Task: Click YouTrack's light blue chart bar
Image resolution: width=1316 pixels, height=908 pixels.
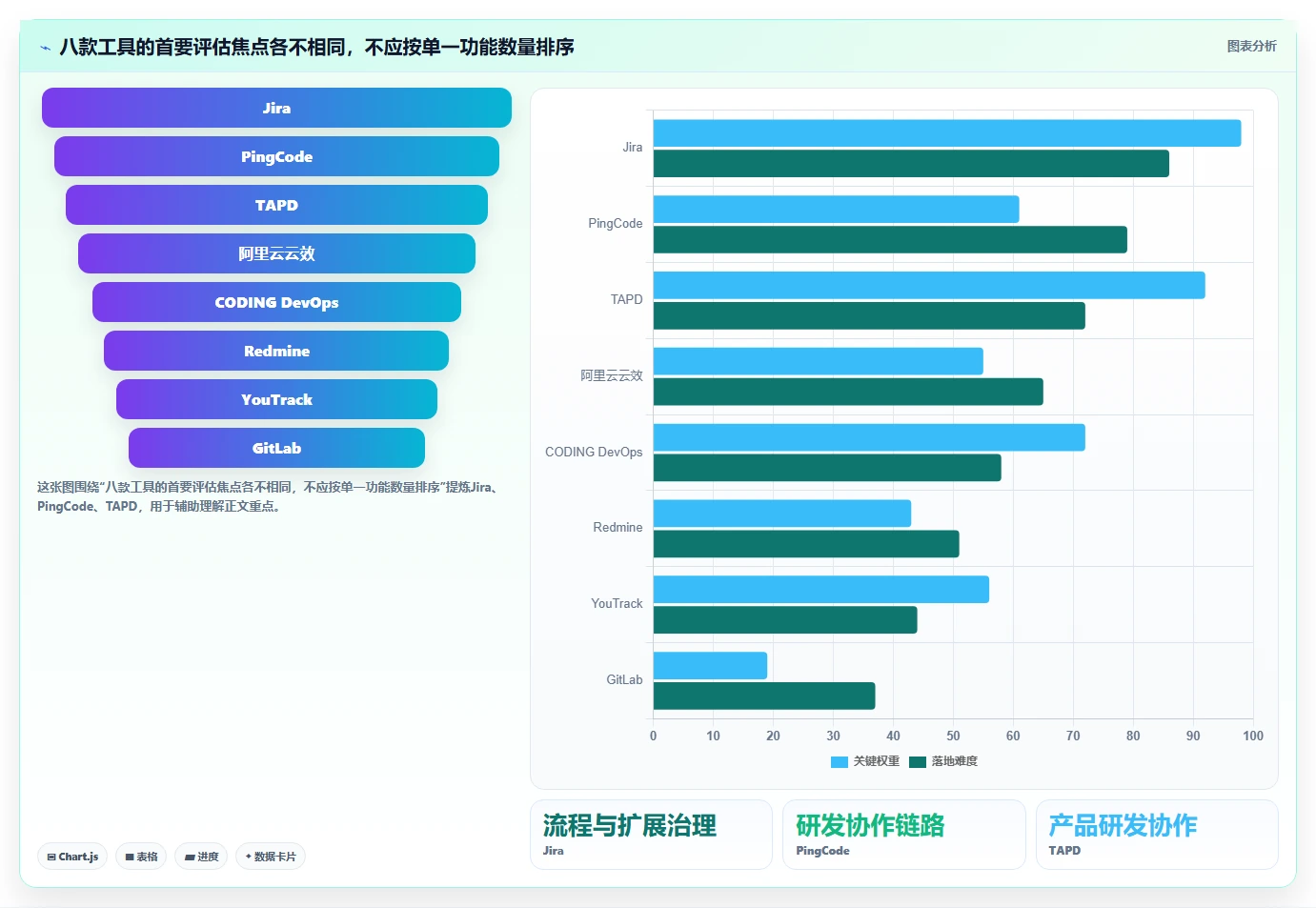Action: tap(821, 590)
